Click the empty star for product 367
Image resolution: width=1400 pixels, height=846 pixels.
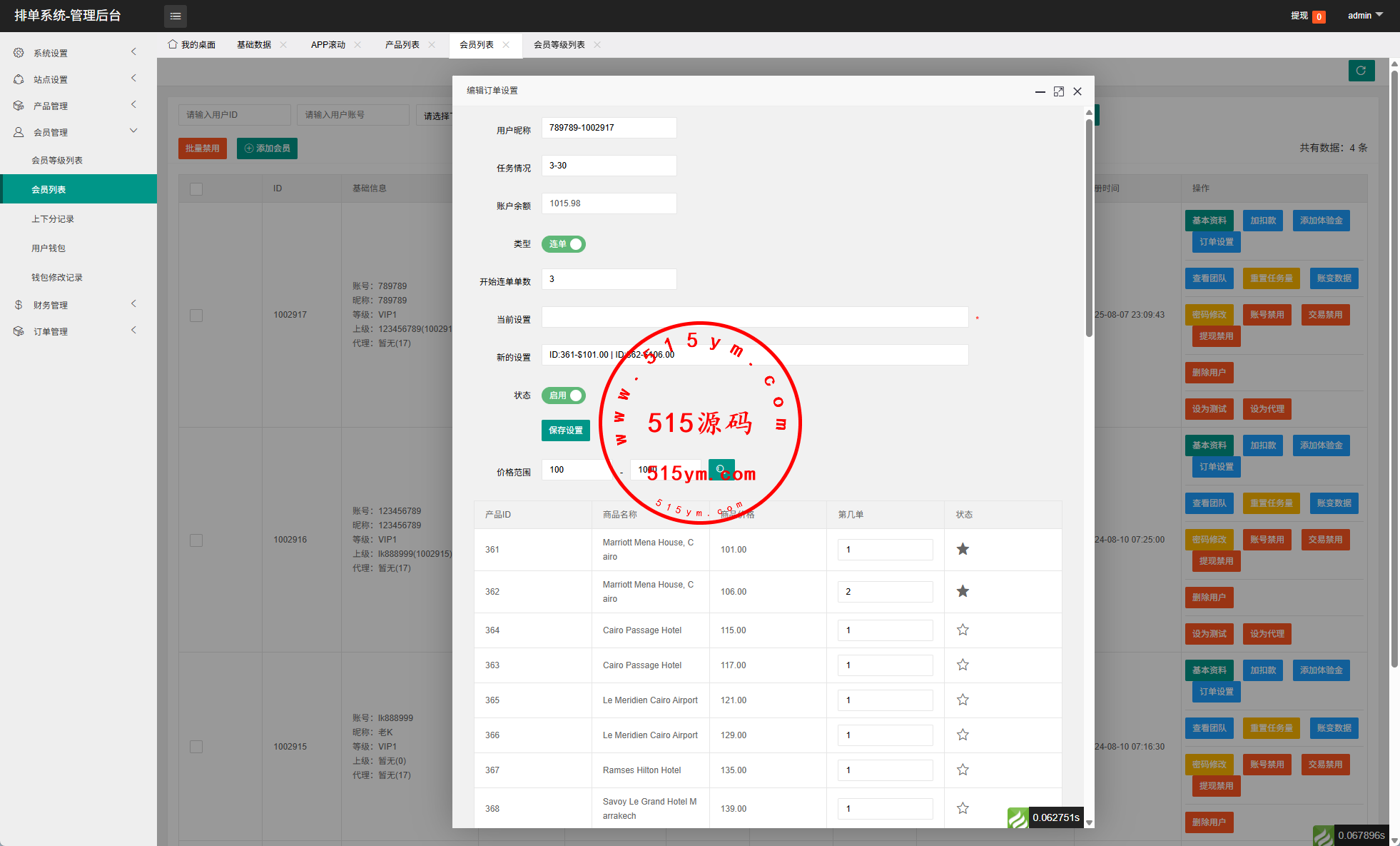(963, 770)
